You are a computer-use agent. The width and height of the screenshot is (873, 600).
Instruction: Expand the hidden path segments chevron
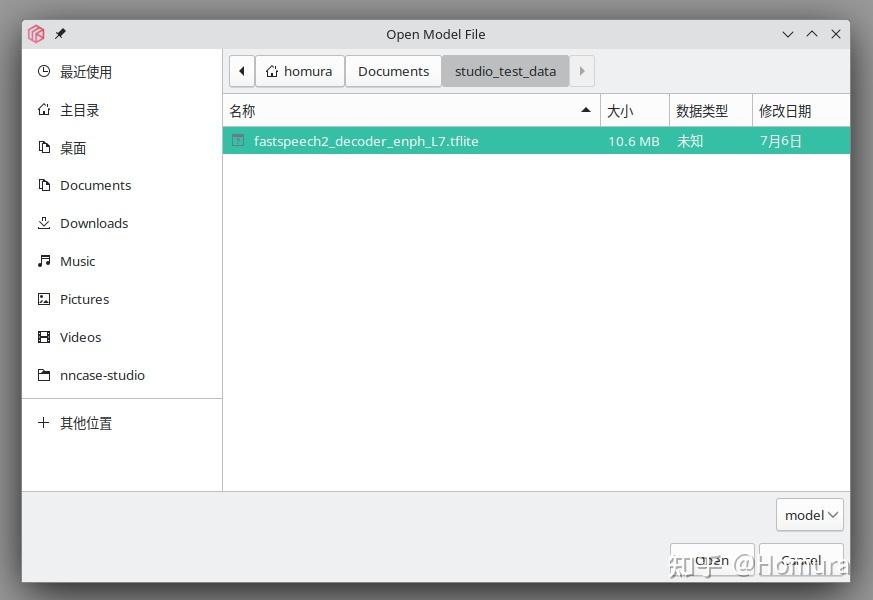point(581,71)
